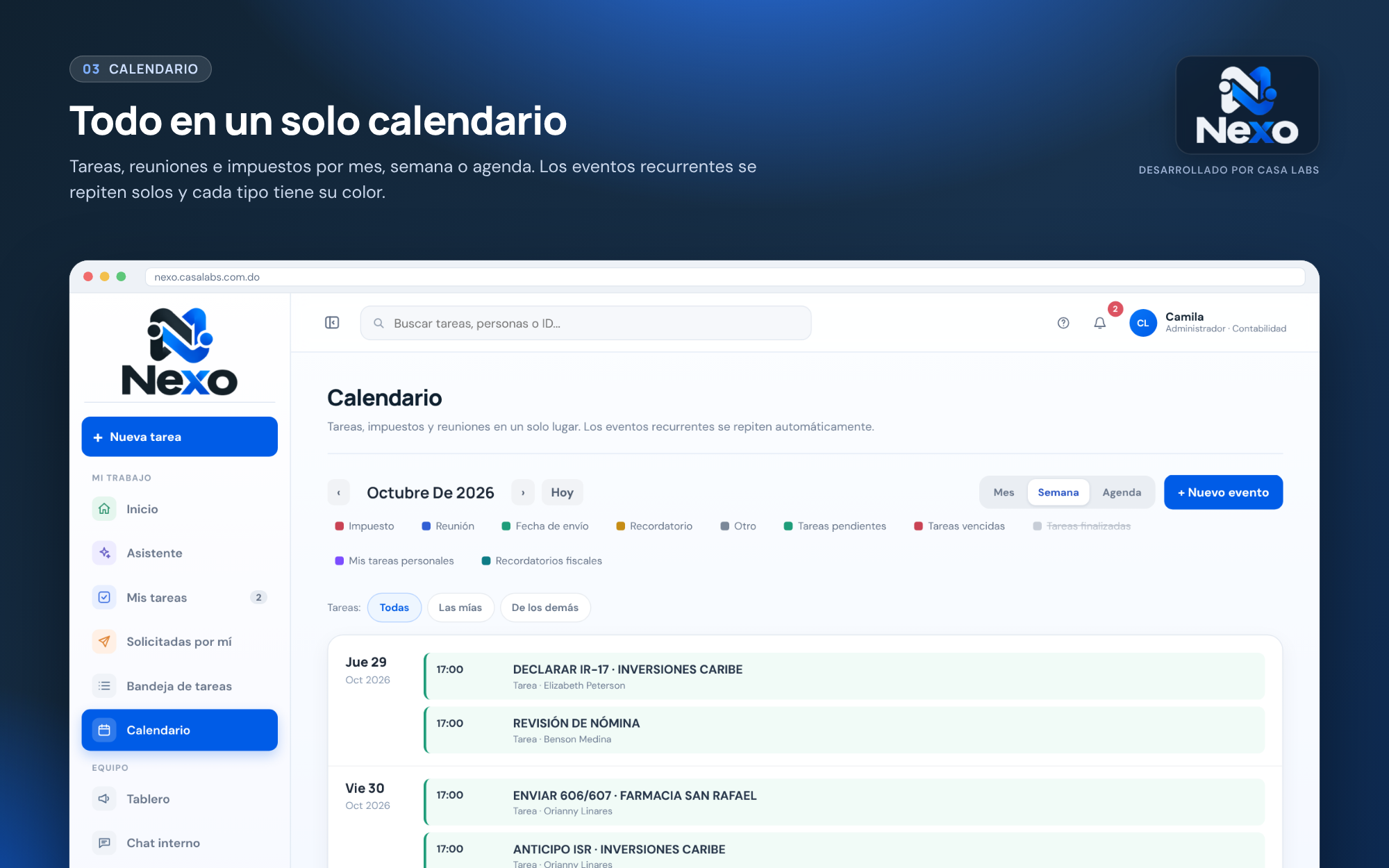
Task: Click the Reunión blue color swatch
Action: click(426, 526)
